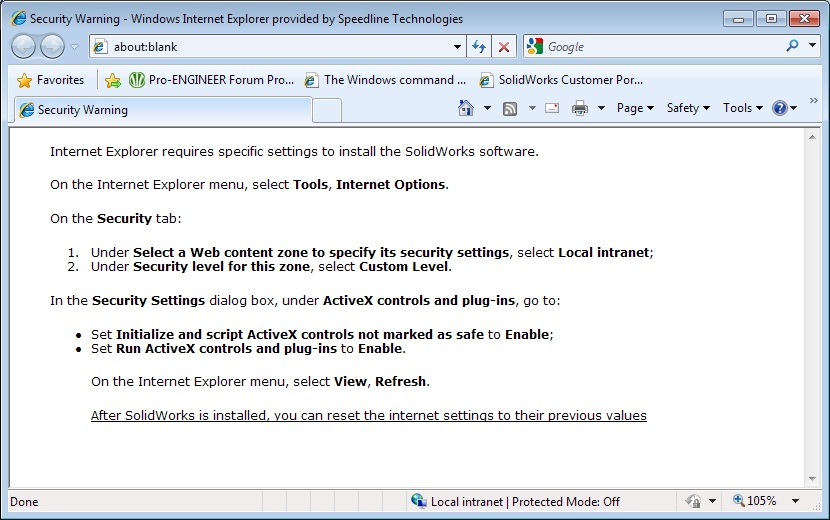
Task: Click the Stop loading red X icon
Action: [504, 47]
